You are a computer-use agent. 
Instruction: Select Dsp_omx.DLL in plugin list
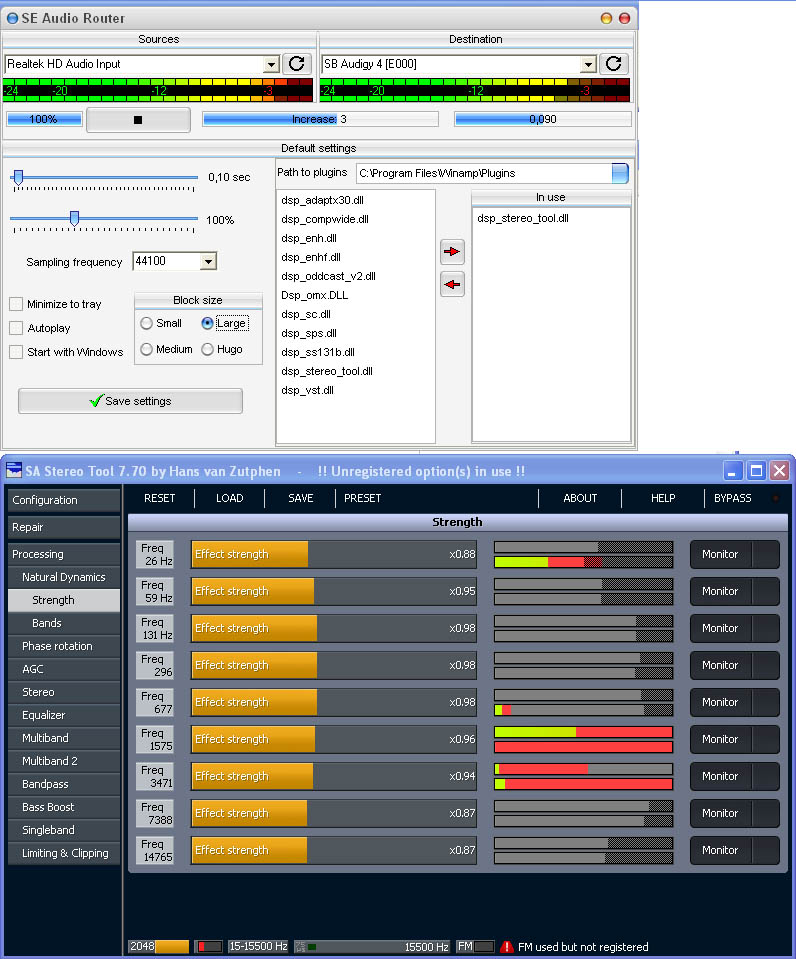click(314, 295)
